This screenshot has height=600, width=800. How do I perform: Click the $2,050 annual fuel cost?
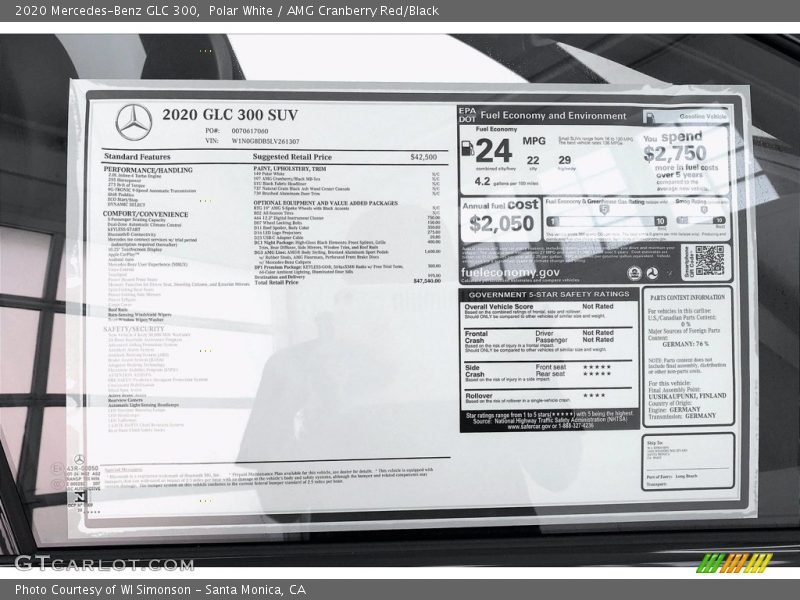[501, 223]
